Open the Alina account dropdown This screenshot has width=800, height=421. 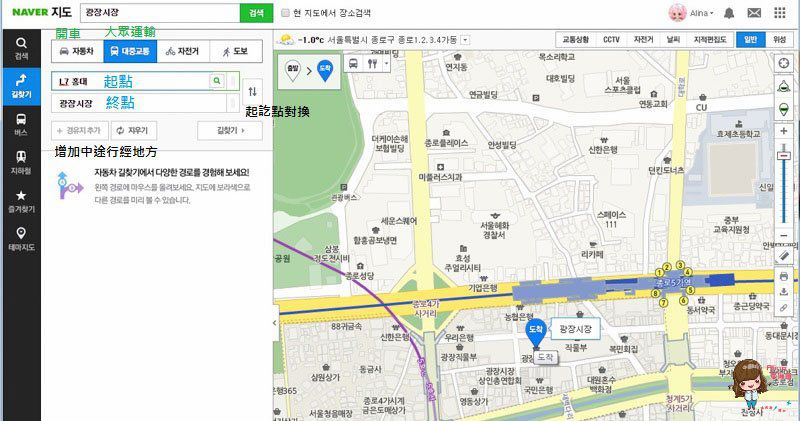(x=702, y=13)
